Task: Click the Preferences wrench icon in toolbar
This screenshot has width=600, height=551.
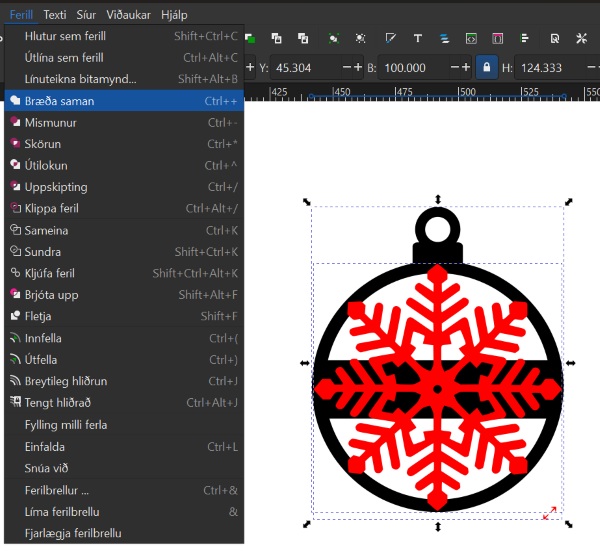Action: pos(581,38)
